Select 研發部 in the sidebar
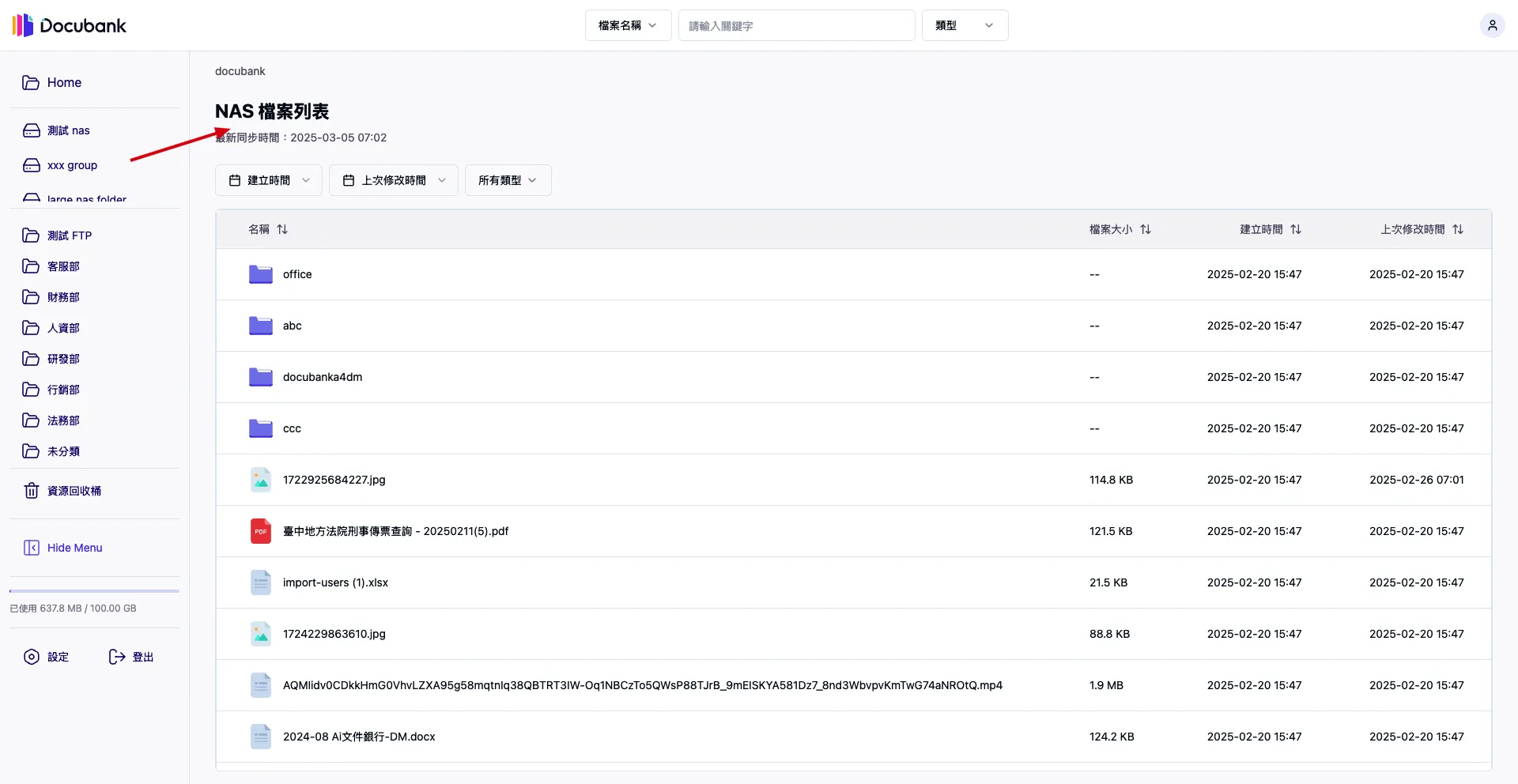 (x=62, y=358)
